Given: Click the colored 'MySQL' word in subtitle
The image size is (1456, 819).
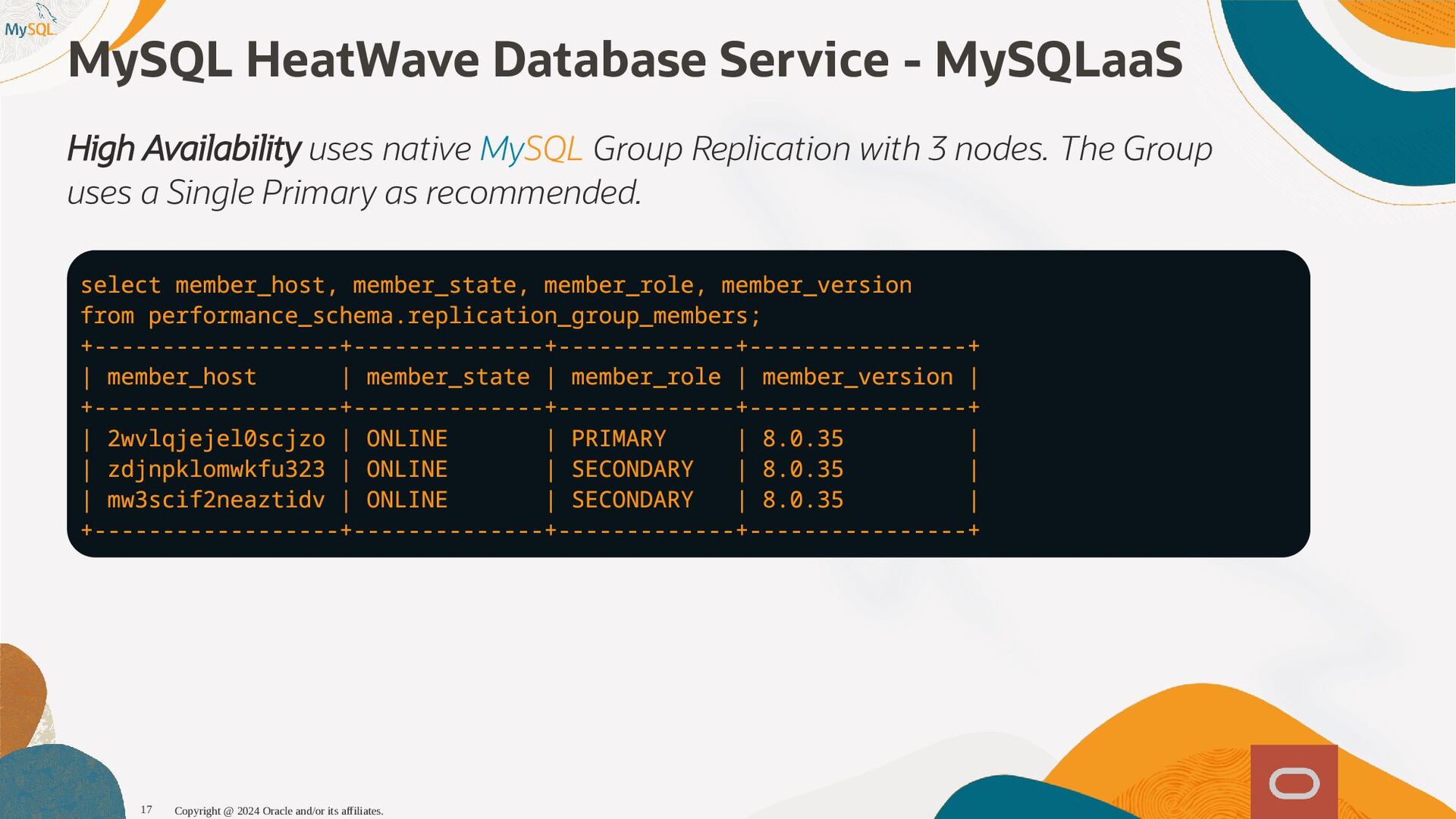Looking at the screenshot, I should tap(531, 149).
